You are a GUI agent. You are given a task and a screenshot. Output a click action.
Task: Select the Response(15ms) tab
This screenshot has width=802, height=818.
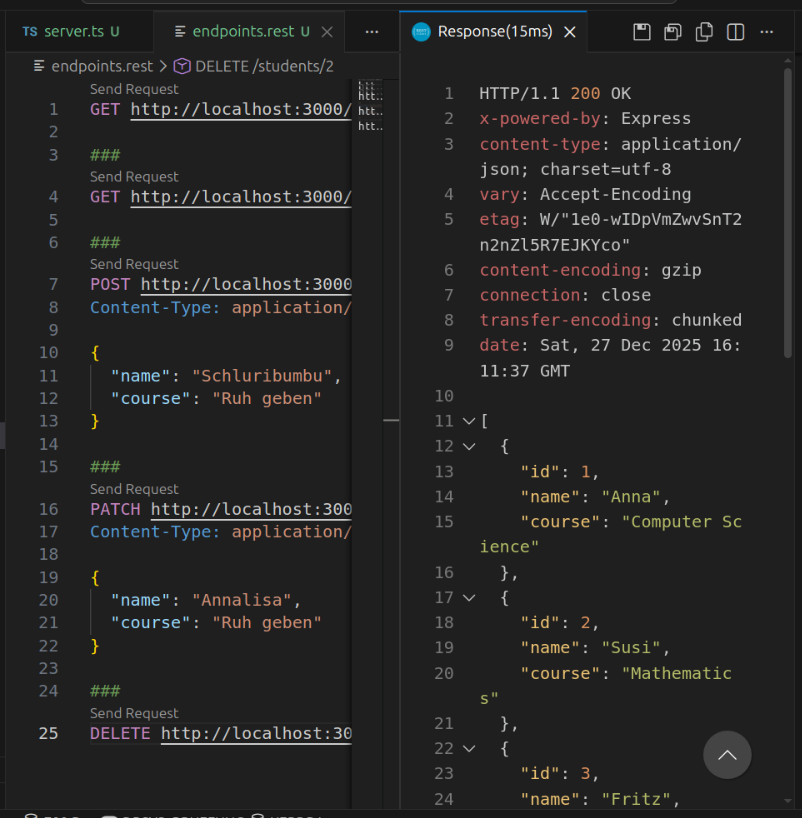click(494, 32)
